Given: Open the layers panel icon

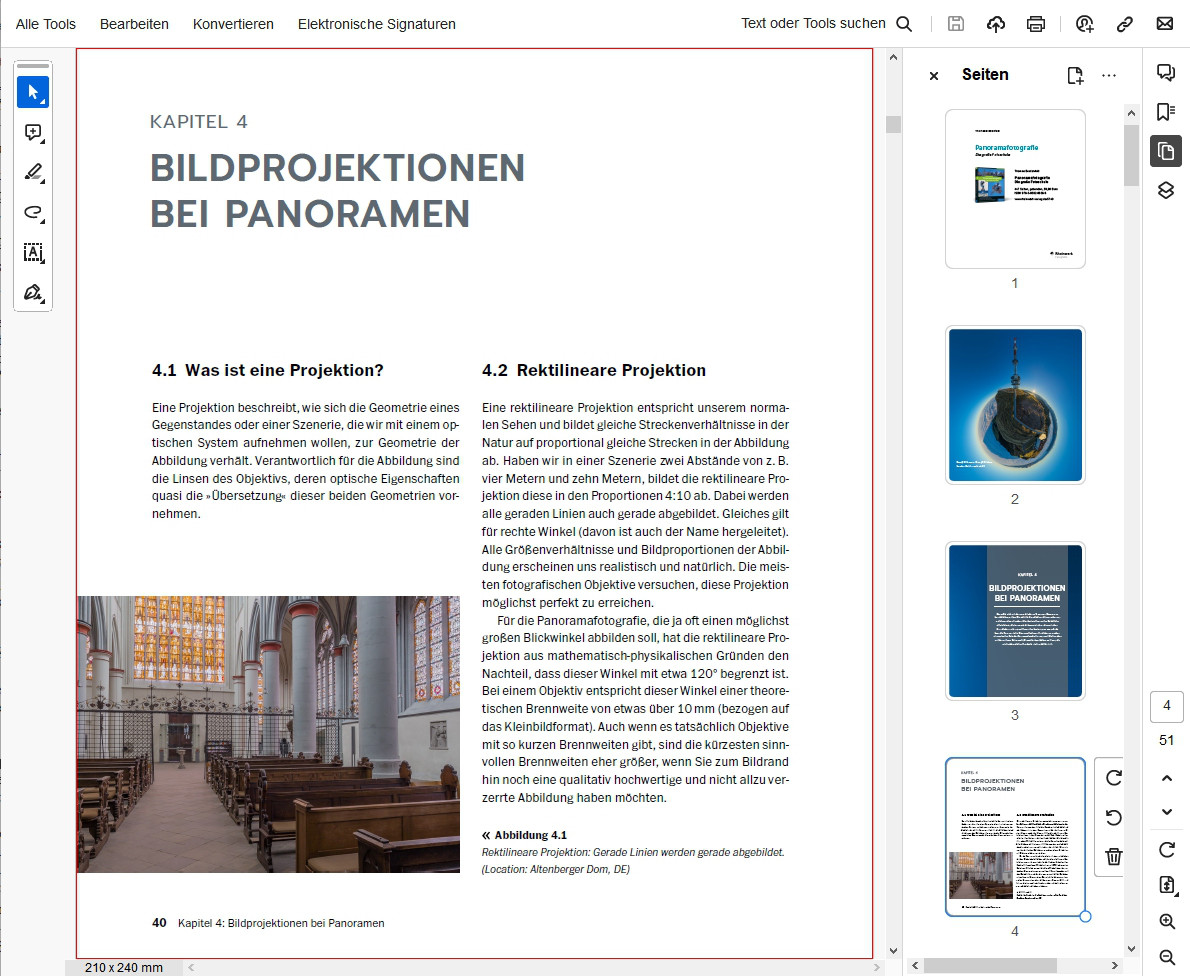Looking at the screenshot, I should coord(1166,190).
